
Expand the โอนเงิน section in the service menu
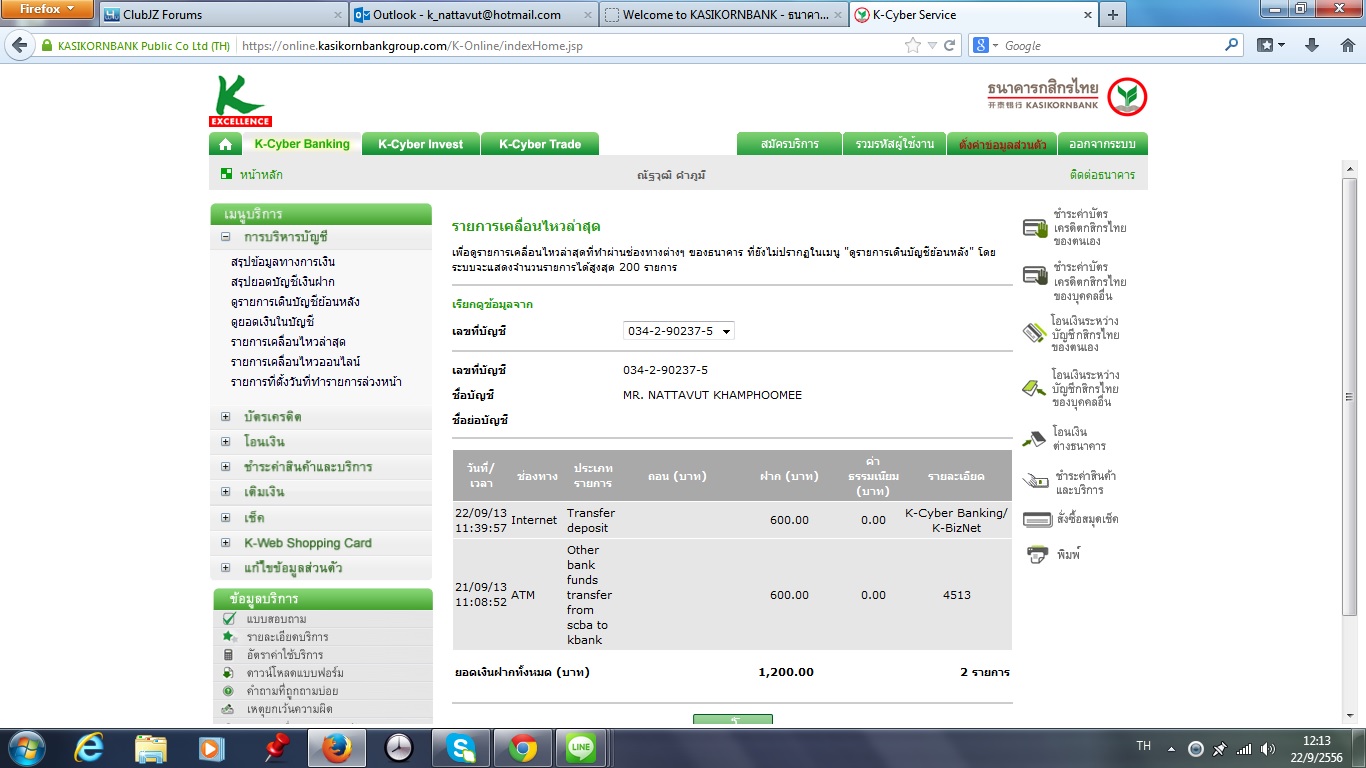coord(226,442)
